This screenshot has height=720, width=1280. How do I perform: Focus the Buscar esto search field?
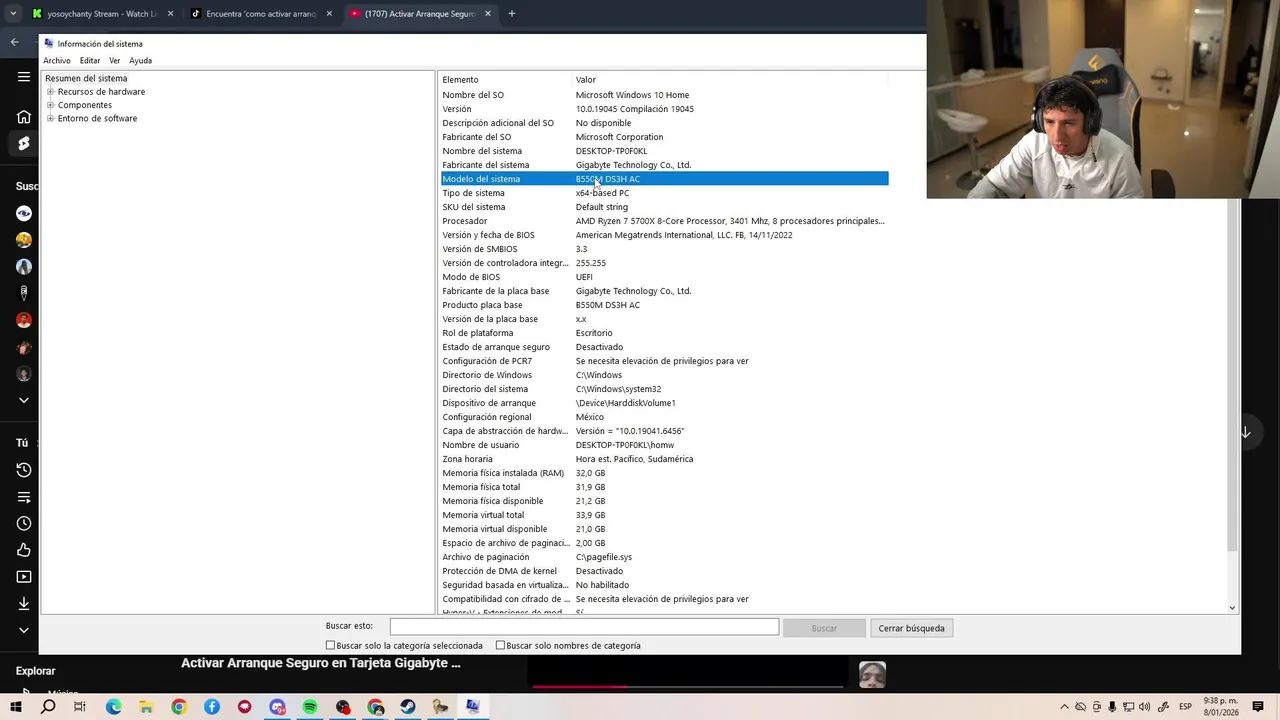tap(584, 627)
